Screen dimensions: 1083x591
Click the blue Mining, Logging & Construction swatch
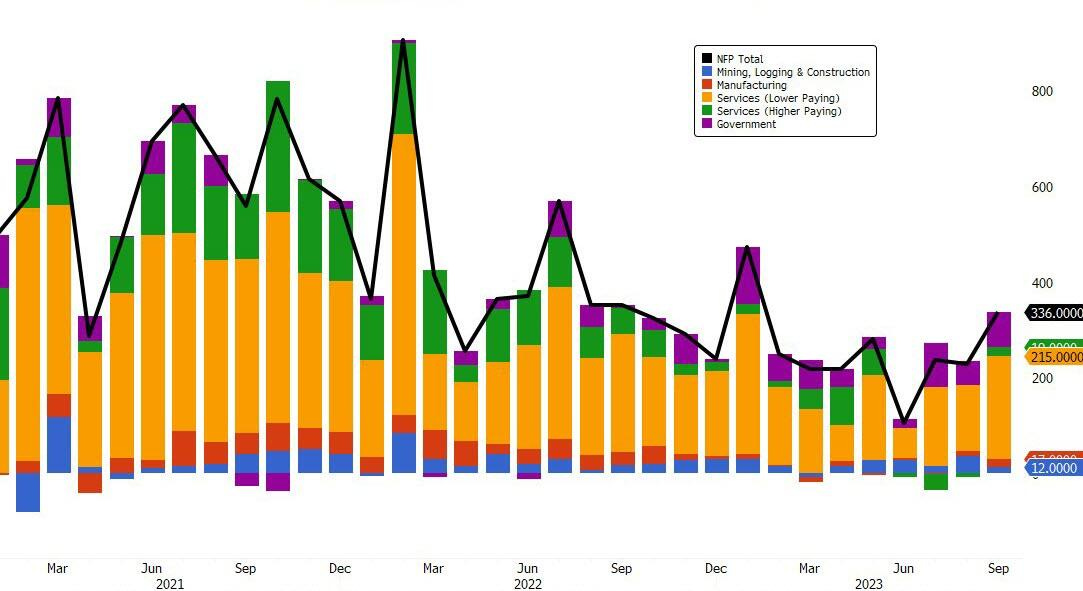pos(707,72)
